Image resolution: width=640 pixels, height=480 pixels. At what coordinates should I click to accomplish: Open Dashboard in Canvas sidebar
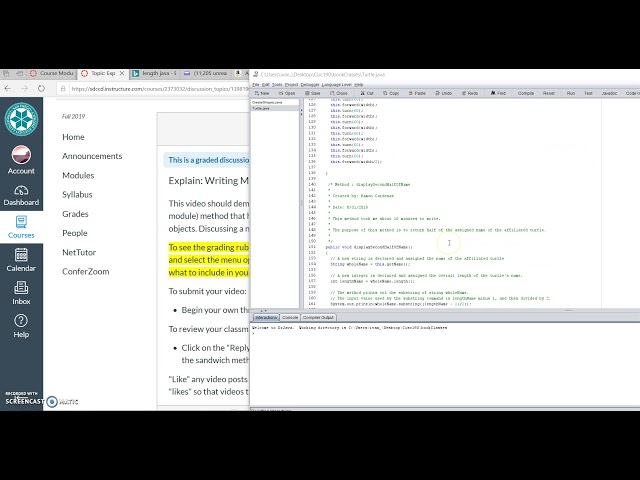click(21, 196)
